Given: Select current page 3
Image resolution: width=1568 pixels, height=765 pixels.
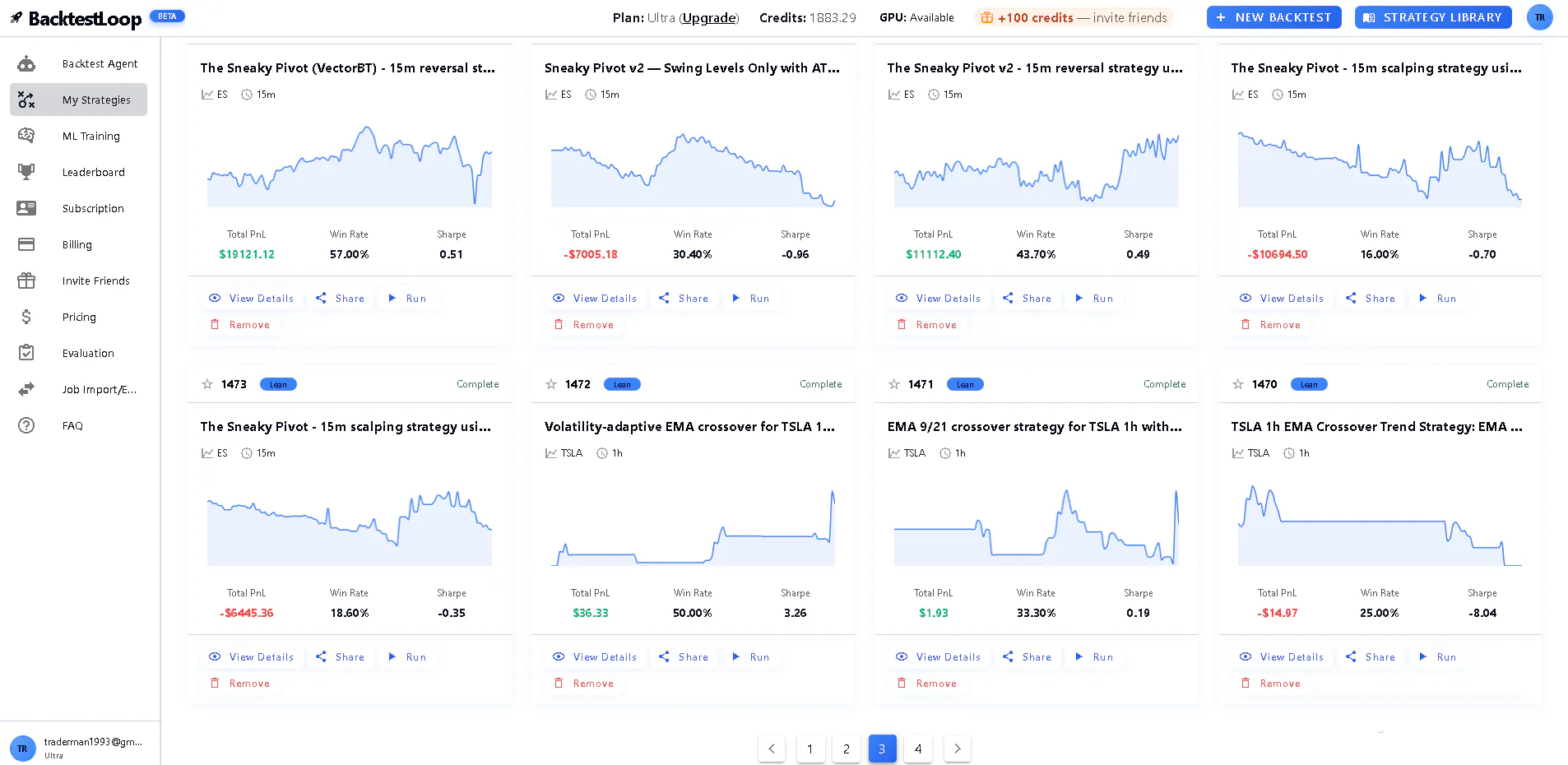Looking at the screenshot, I should click(x=882, y=749).
